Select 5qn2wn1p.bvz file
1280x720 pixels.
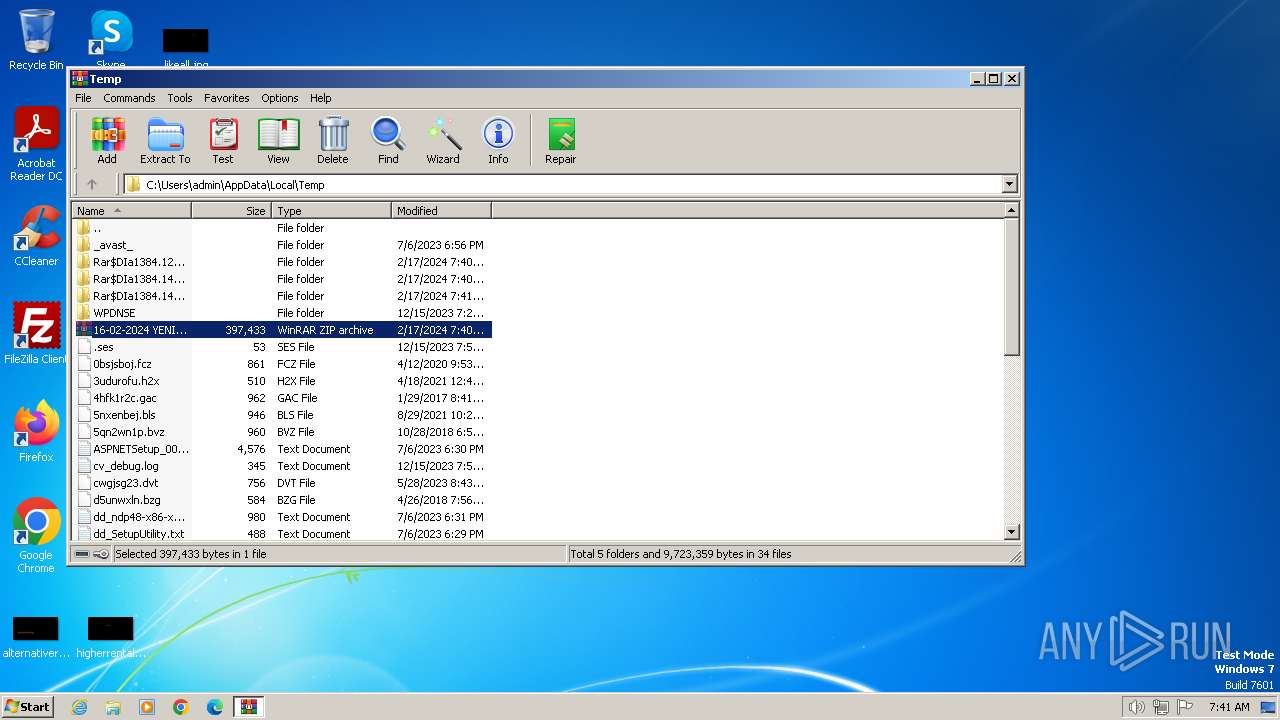(282, 432)
